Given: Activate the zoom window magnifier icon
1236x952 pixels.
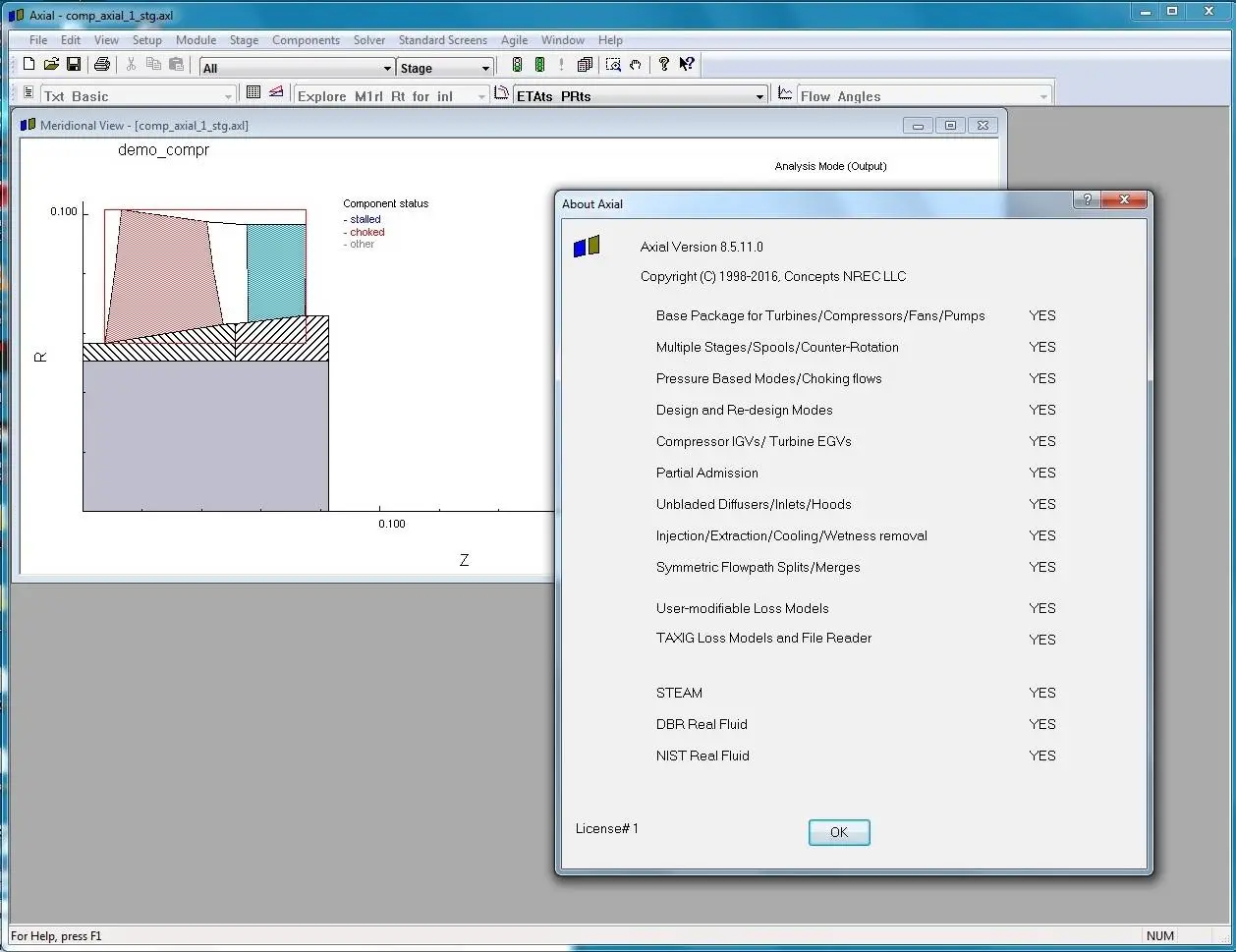Looking at the screenshot, I should pyautogui.click(x=613, y=65).
